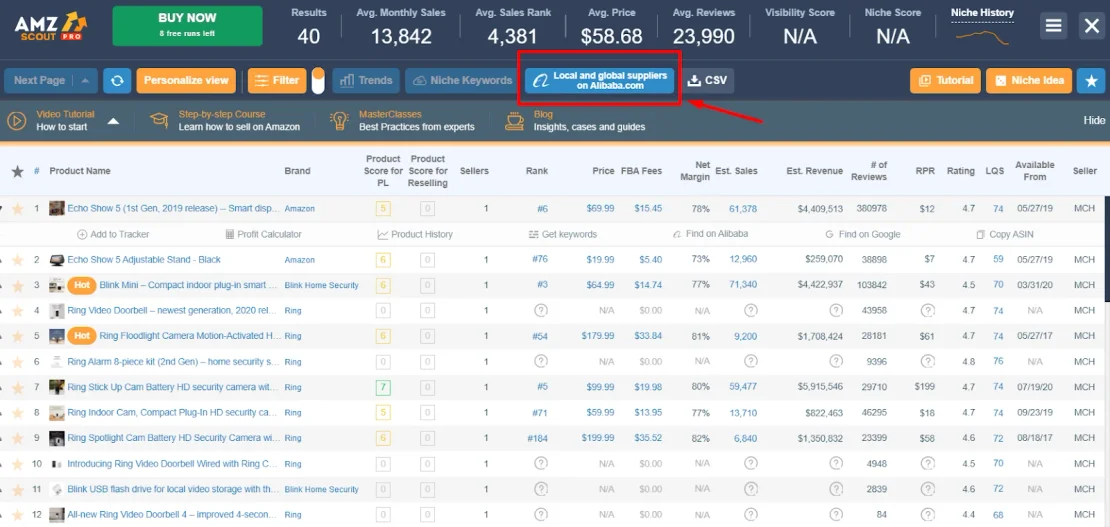Screen dimensions: 1110x527
Task: Sort by Net Margin column header
Action: pyautogui.click(x=695, y=171)
